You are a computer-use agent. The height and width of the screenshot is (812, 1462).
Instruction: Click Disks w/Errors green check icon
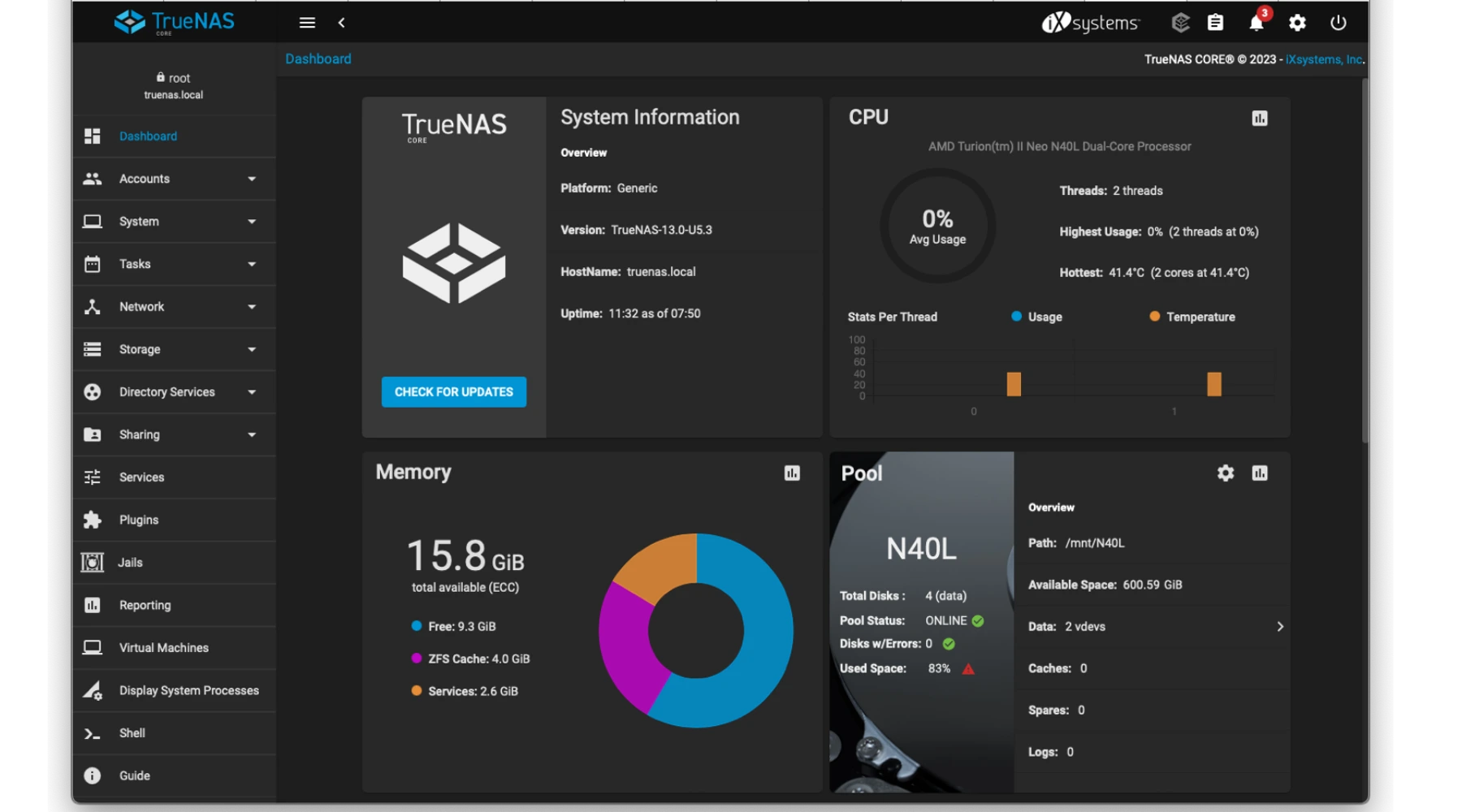pyautogui.click(x=949, y=644)
